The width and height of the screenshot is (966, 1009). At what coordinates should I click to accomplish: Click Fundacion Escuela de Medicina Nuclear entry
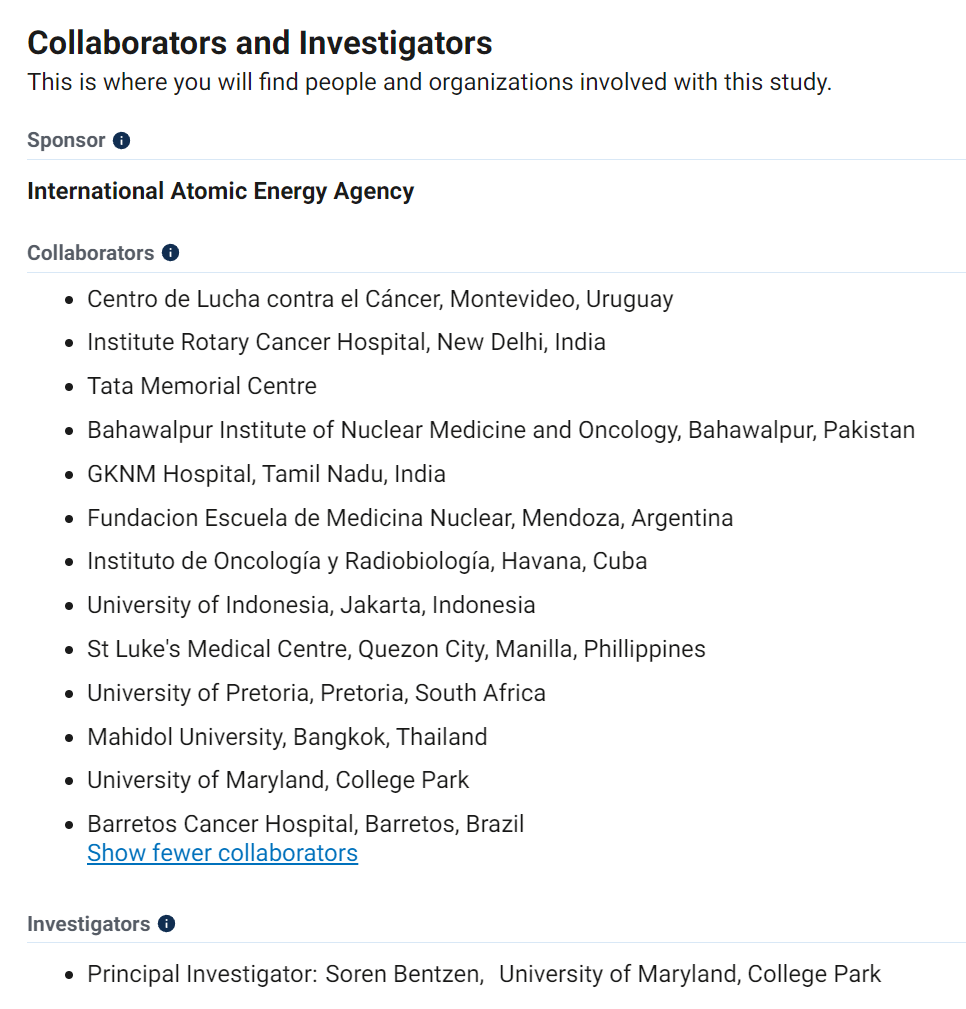410,518
